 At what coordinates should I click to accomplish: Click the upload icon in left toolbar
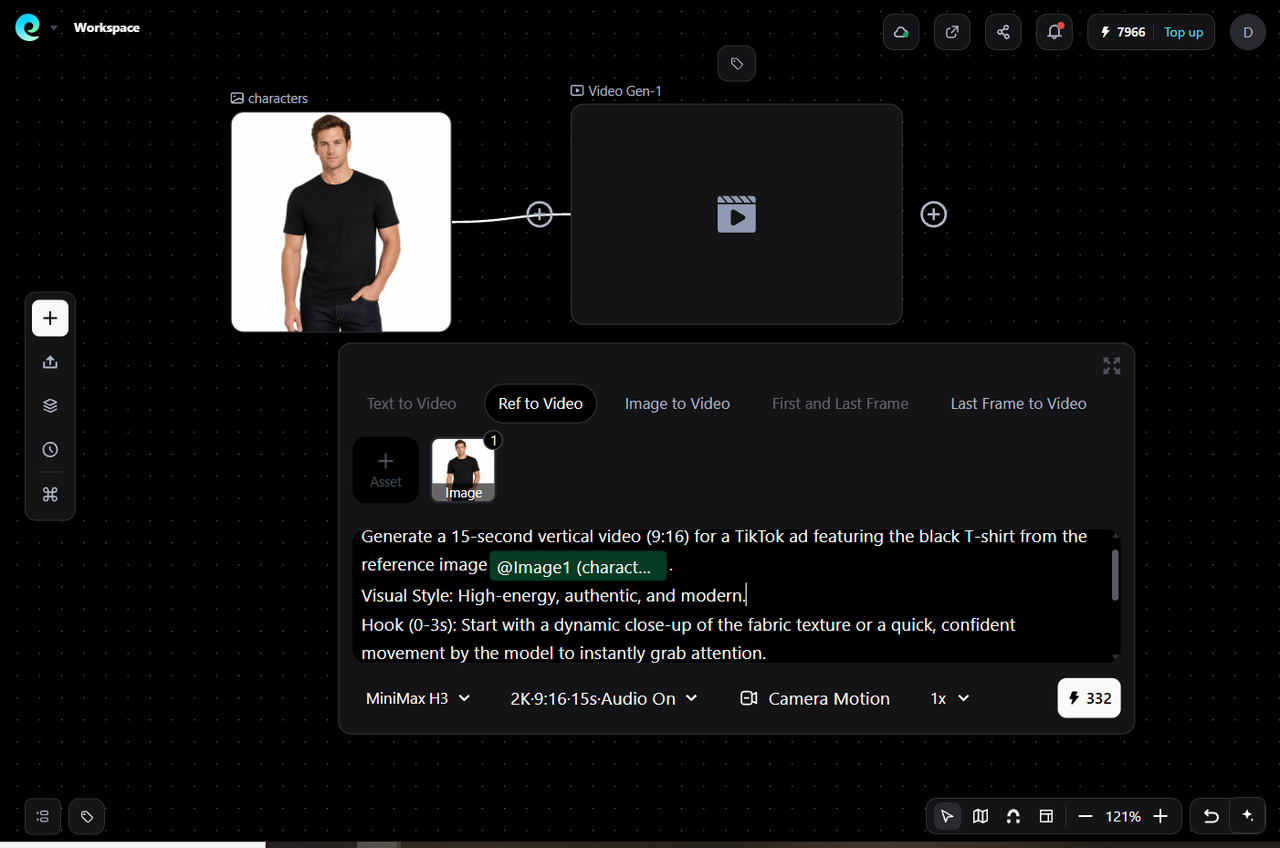tap(50, 362)
